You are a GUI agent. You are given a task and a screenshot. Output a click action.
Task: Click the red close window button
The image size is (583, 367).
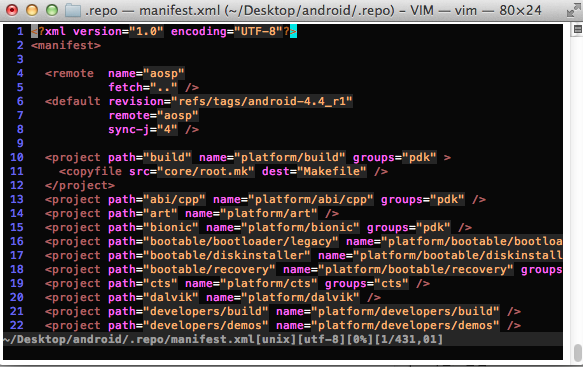[x=12, y=10]
